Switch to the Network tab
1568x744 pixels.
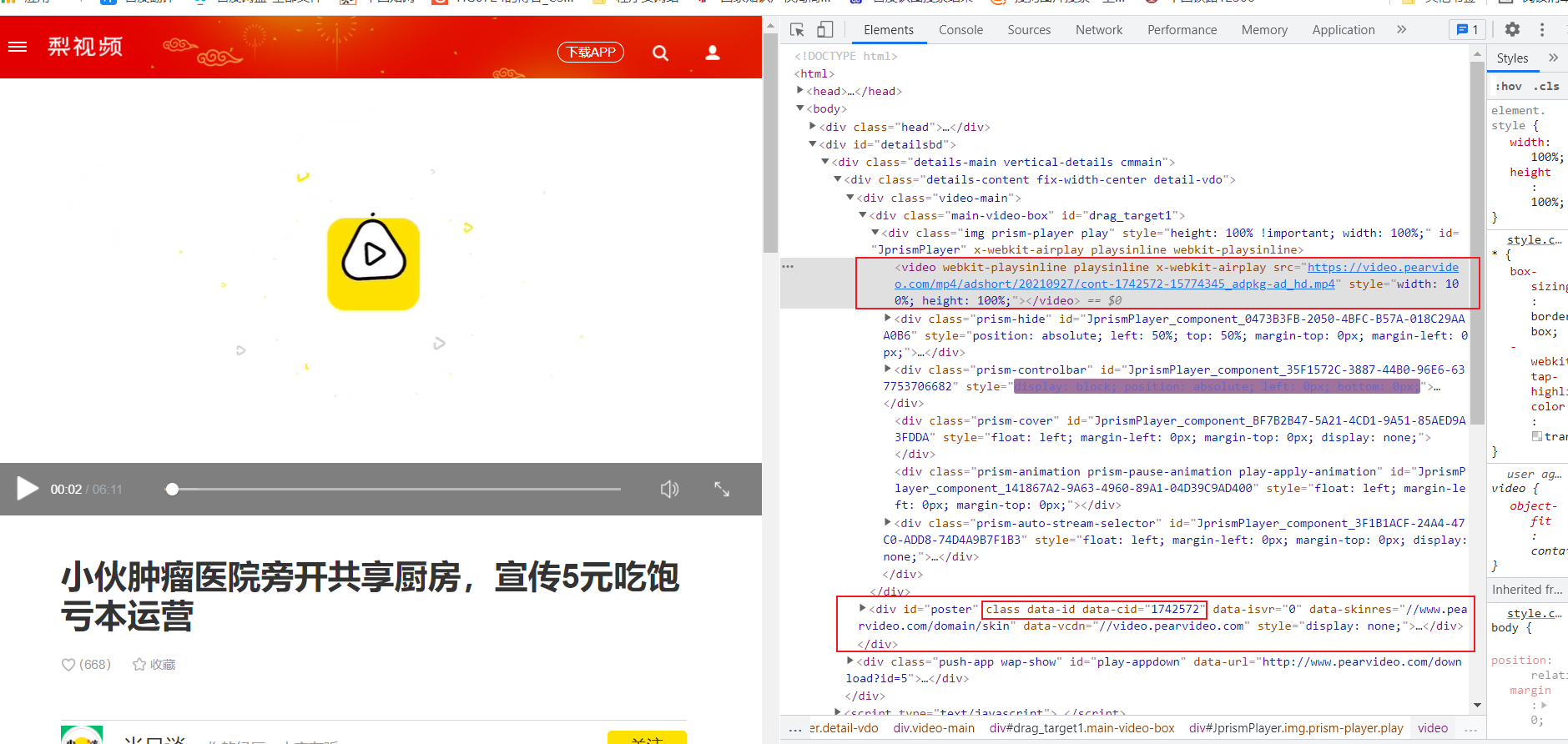pyautogui.click(x=1099, y=30)
